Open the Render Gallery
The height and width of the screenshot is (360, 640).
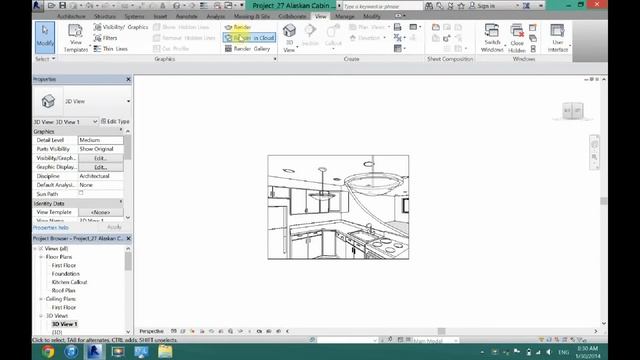[247, 49]
